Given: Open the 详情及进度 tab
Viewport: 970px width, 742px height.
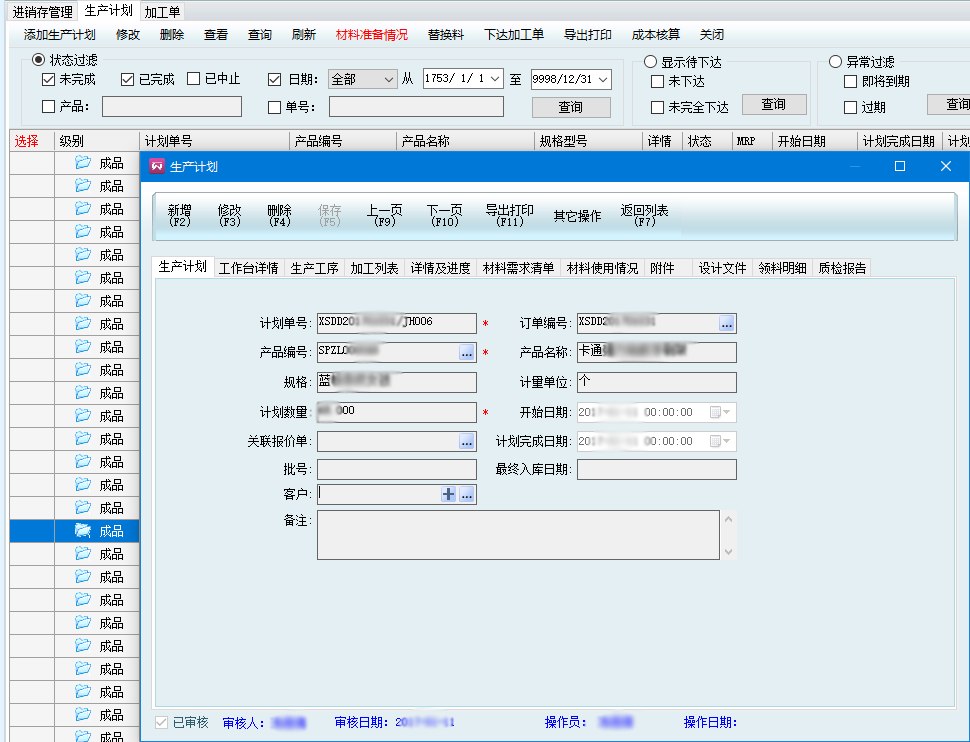Looking at the screenshot, I should coord(440,268).
